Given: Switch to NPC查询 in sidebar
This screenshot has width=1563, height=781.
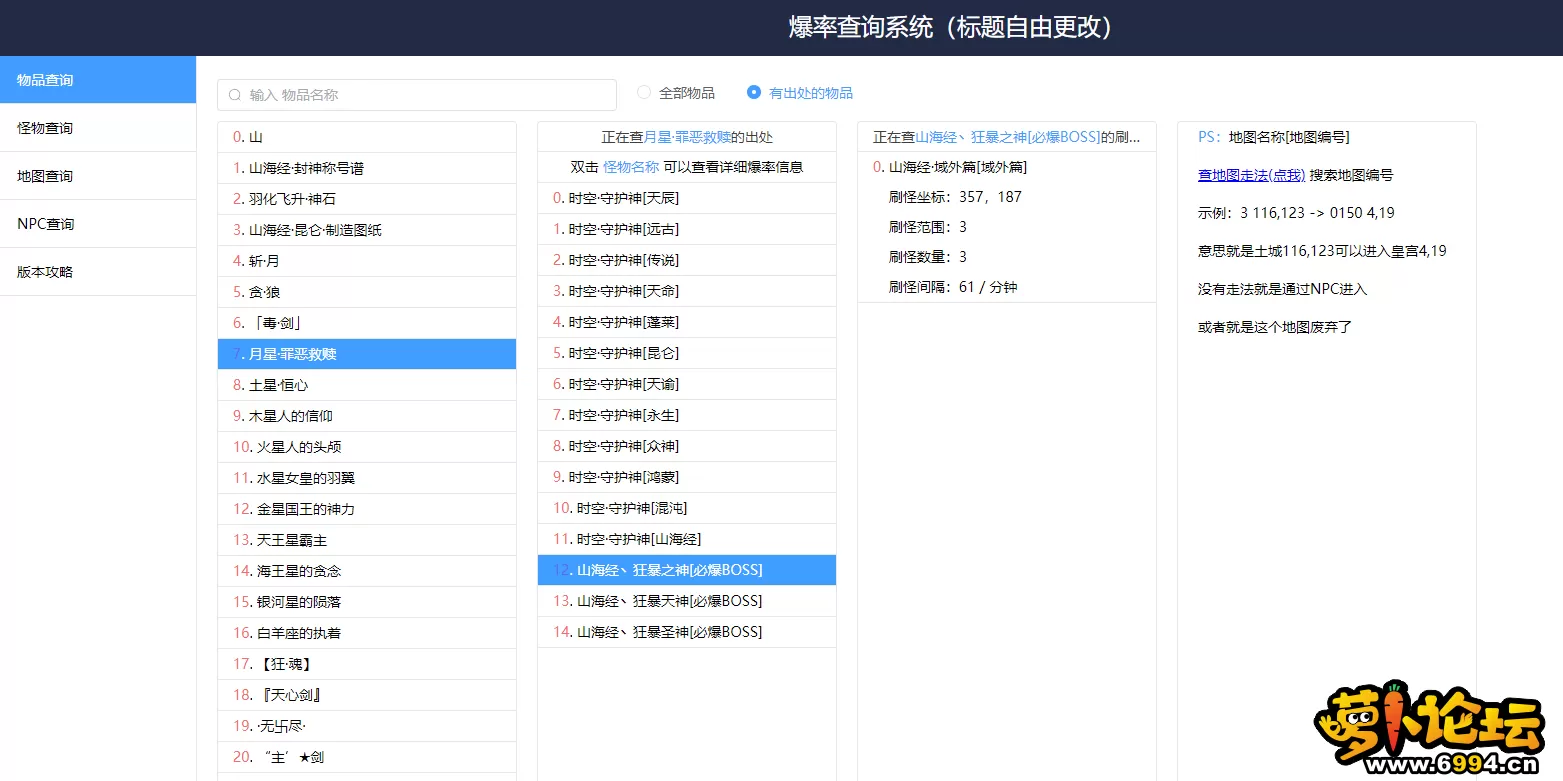Looking at the screenshot, I should point(98,224).
